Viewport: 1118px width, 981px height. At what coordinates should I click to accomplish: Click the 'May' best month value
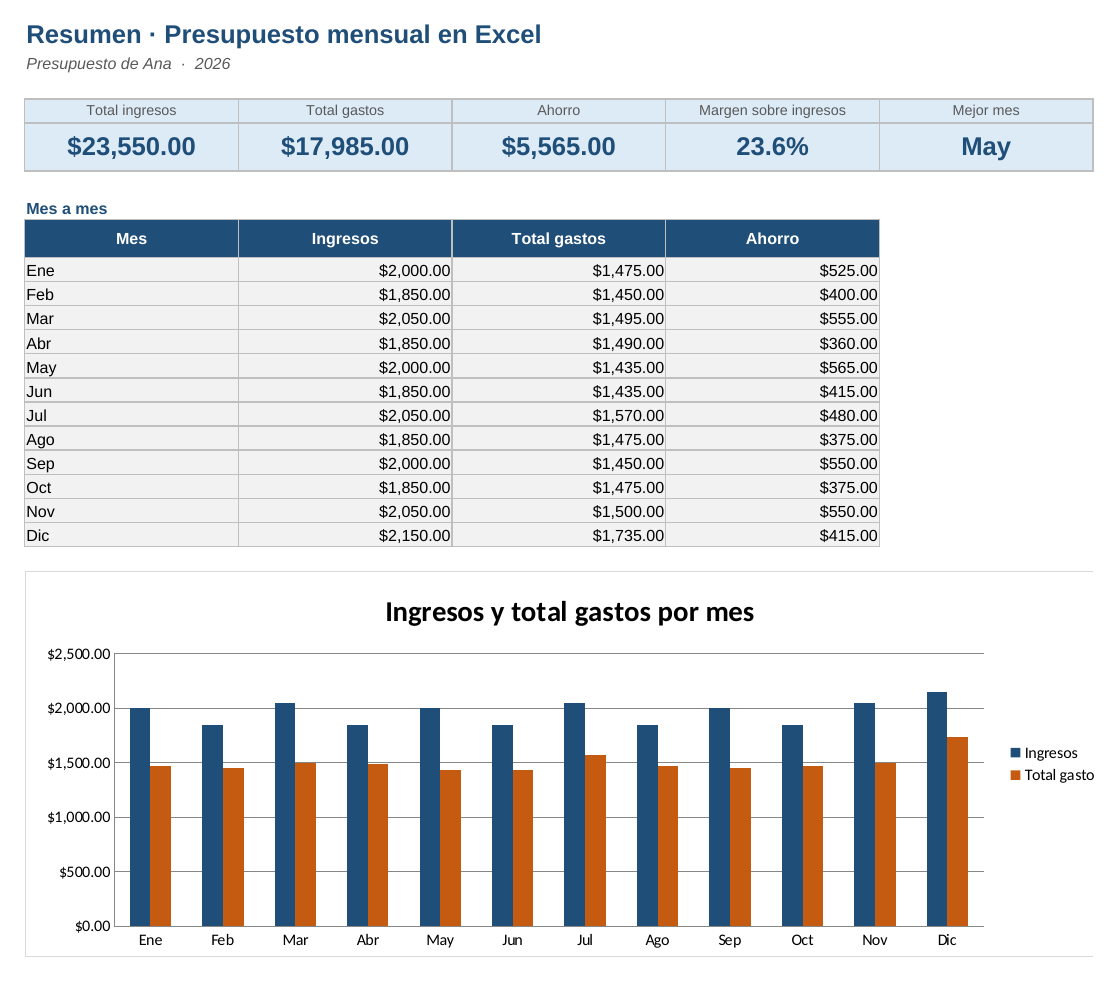click(986, 147)
